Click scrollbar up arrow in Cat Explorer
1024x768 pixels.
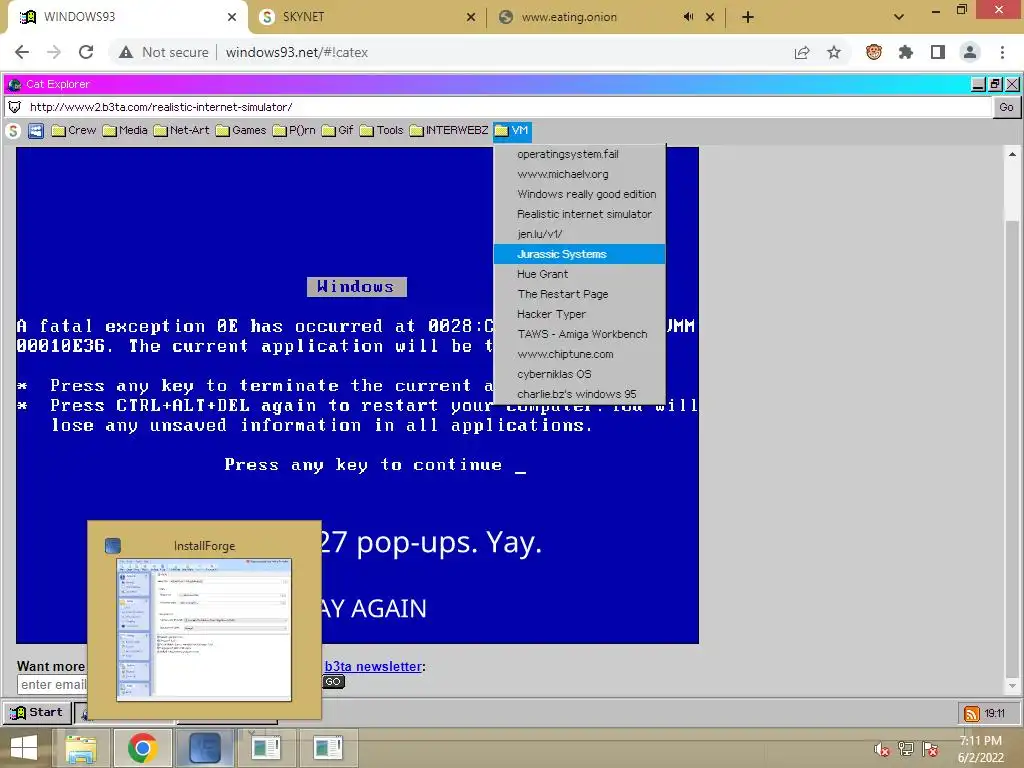(1012, 155)
